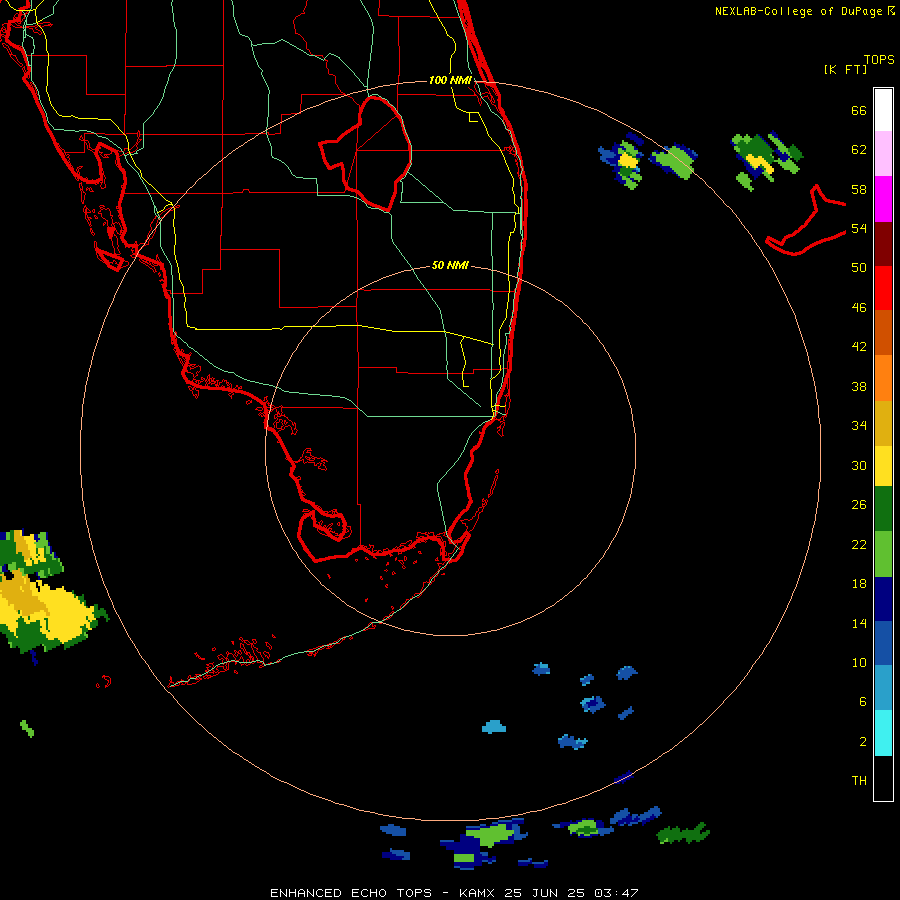Click the 50 value on the legend
Screen dimensions: 900x900
[x=859, y=267]
